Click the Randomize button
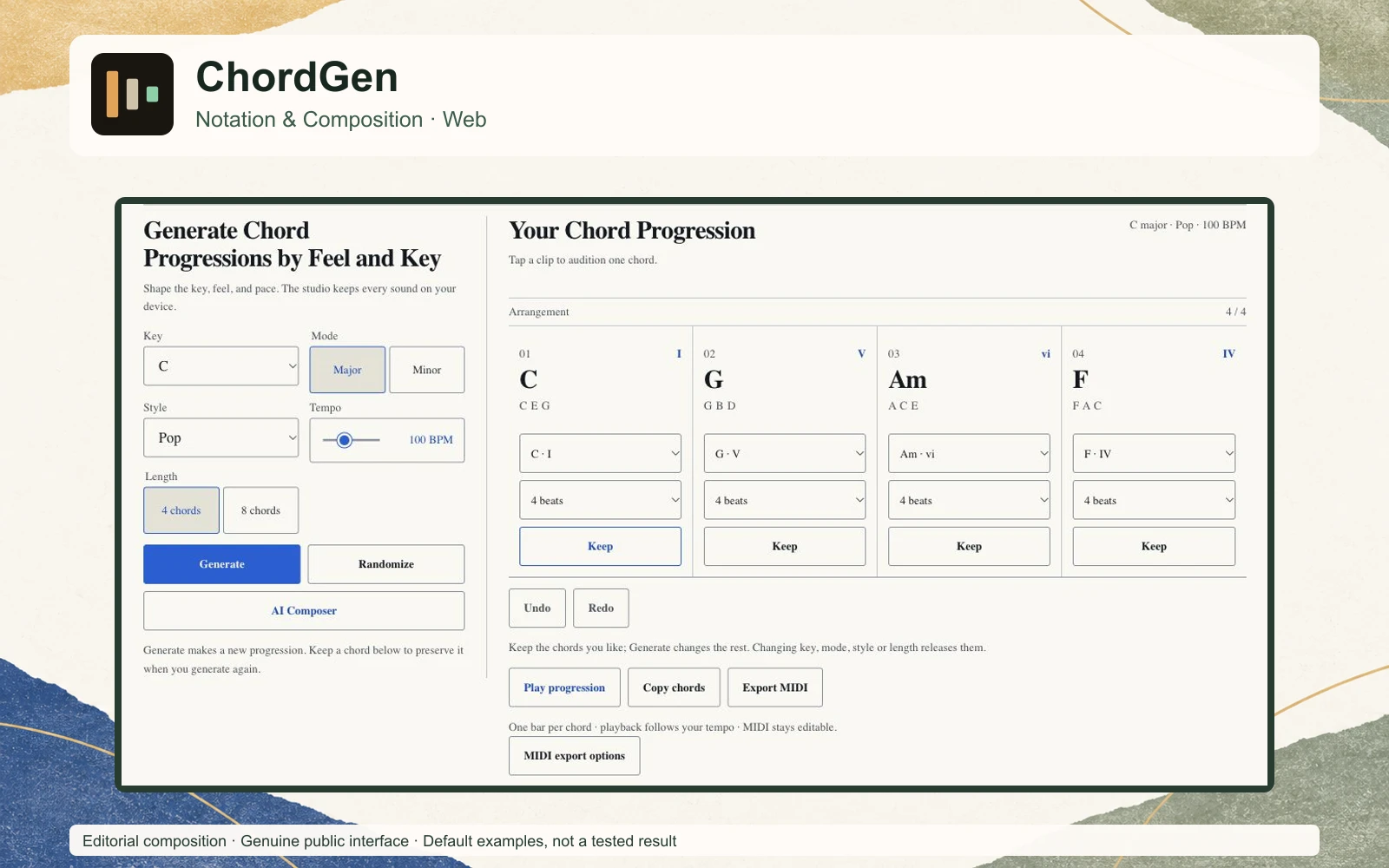The width and height of the screenshot is (1389, 868). pyautogui.click(x=386, y=564)
